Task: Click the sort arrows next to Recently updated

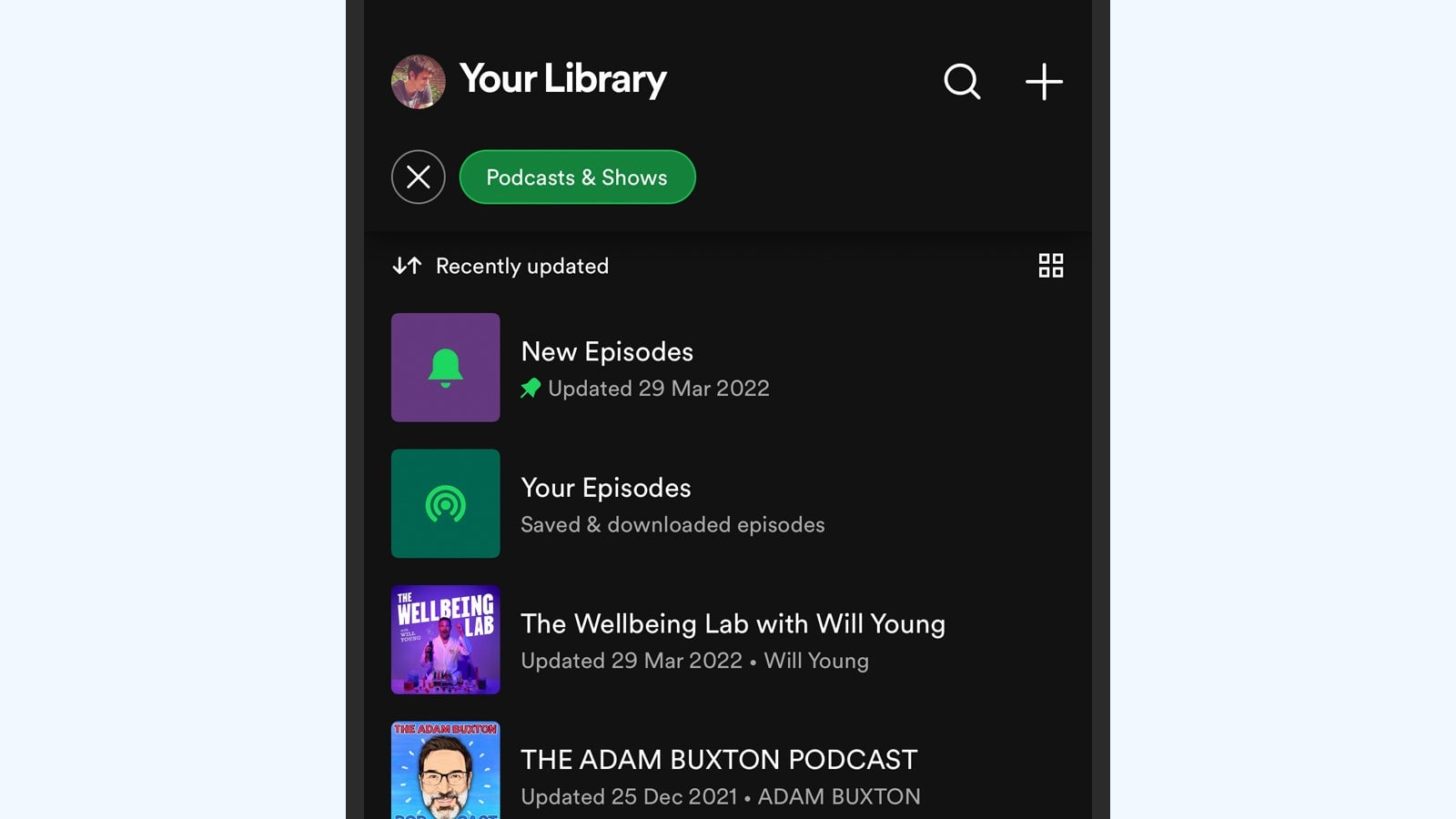Action: 408,266
